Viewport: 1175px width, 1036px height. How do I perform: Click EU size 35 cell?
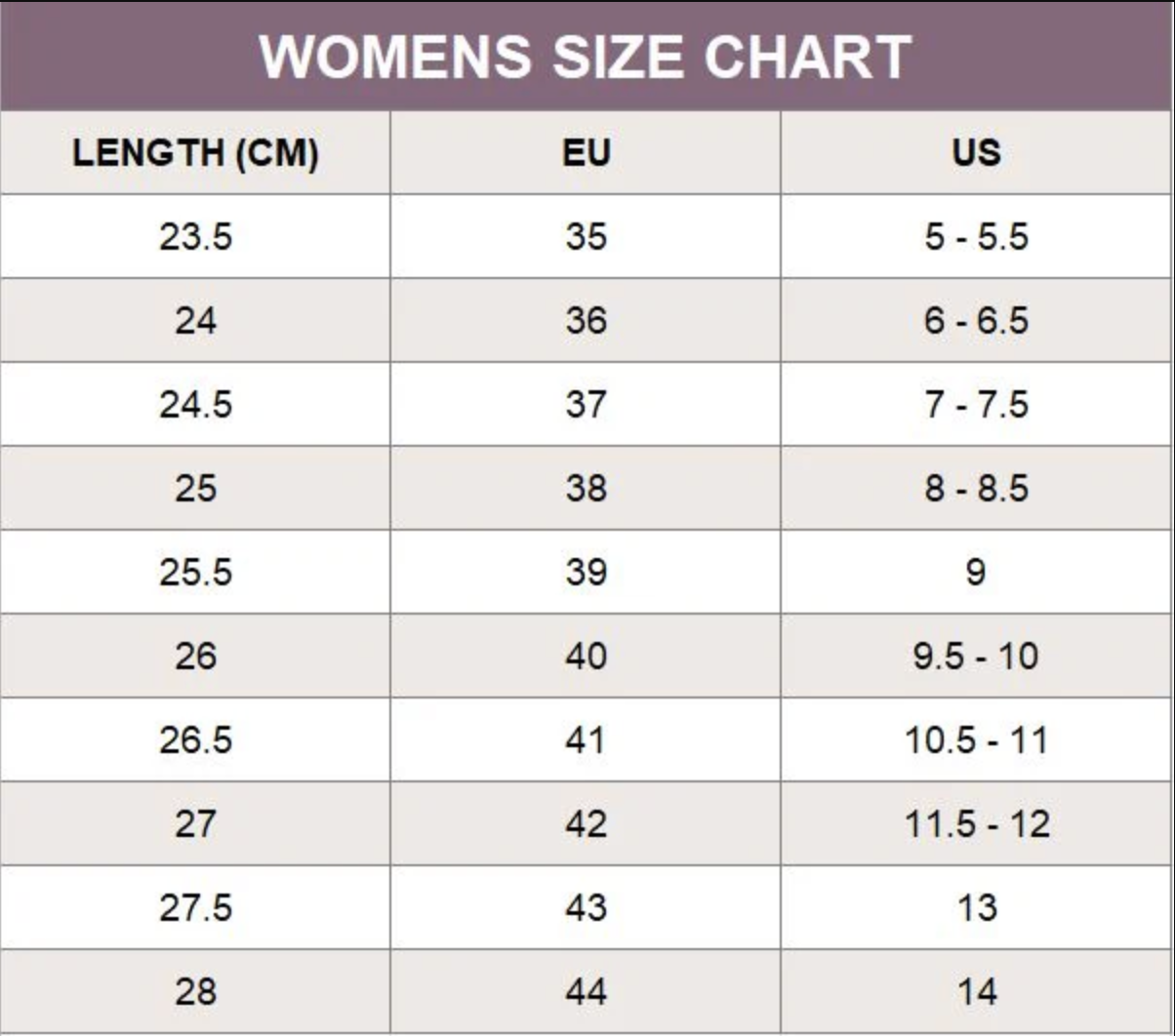(x=586, y=237)
